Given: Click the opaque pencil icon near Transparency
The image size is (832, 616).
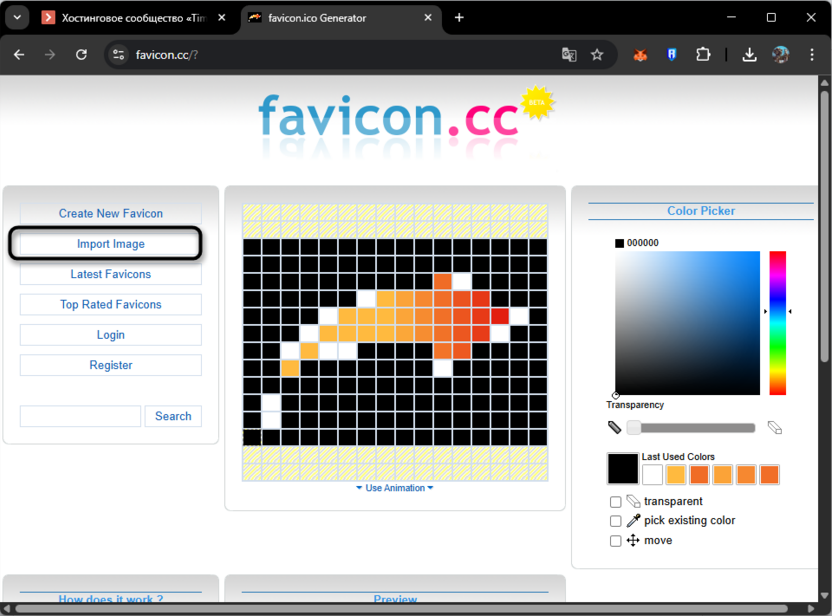Looking at the screenshot, I should [614, 427].
